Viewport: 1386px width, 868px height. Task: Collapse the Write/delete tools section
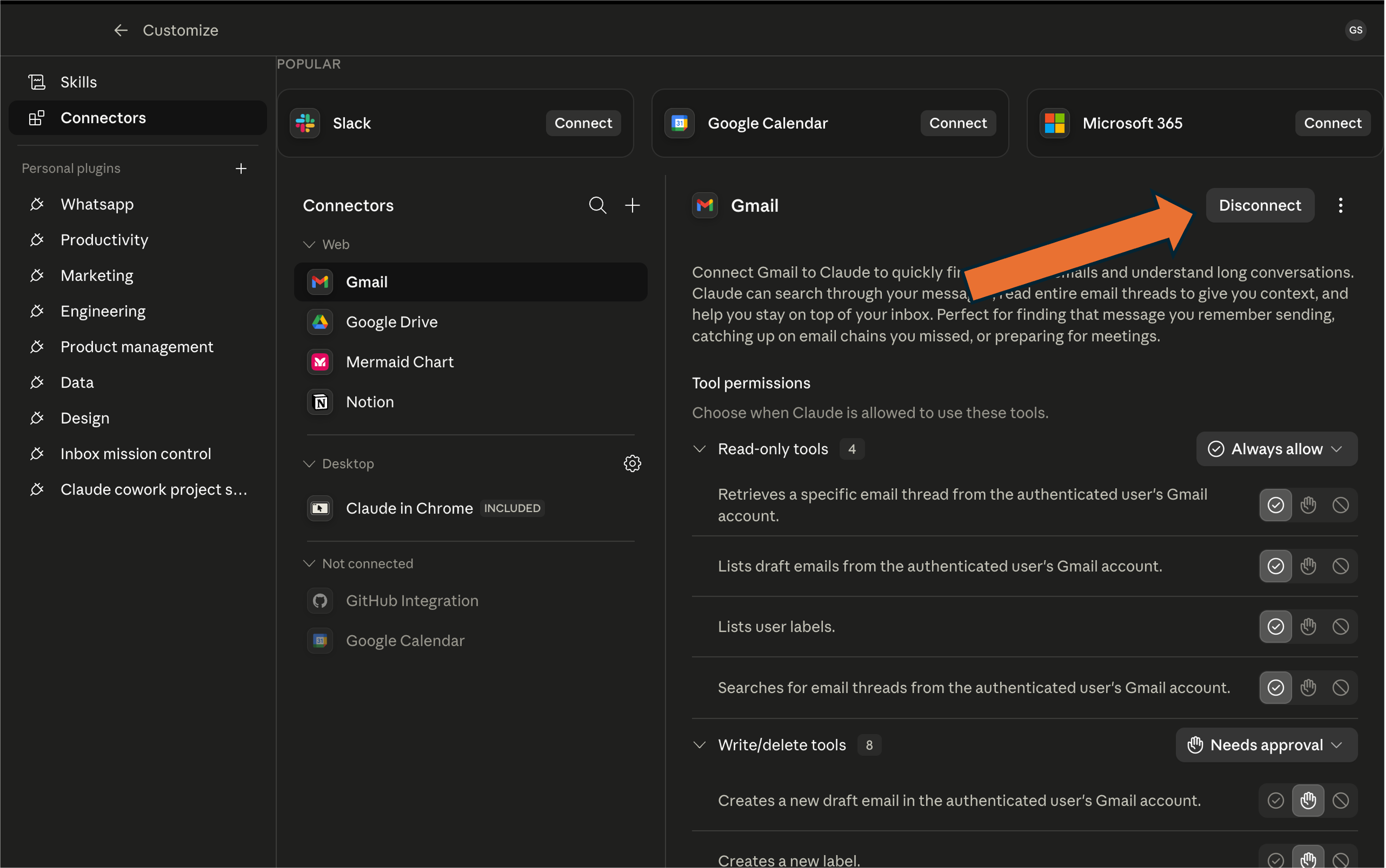pos(699,745)
